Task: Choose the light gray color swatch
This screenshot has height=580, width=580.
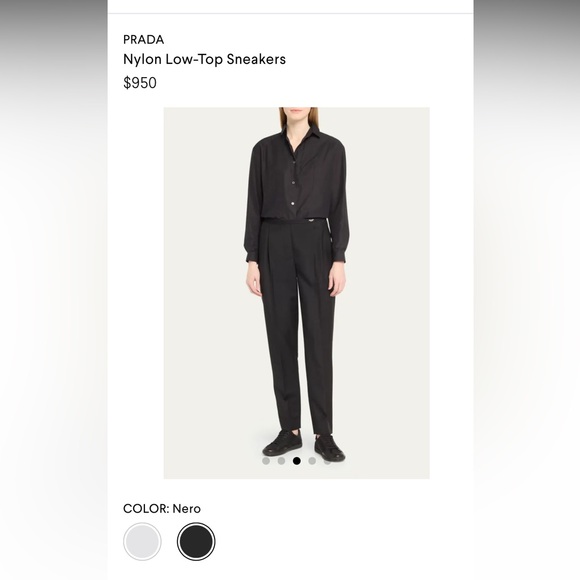Action: click(142, 542)
